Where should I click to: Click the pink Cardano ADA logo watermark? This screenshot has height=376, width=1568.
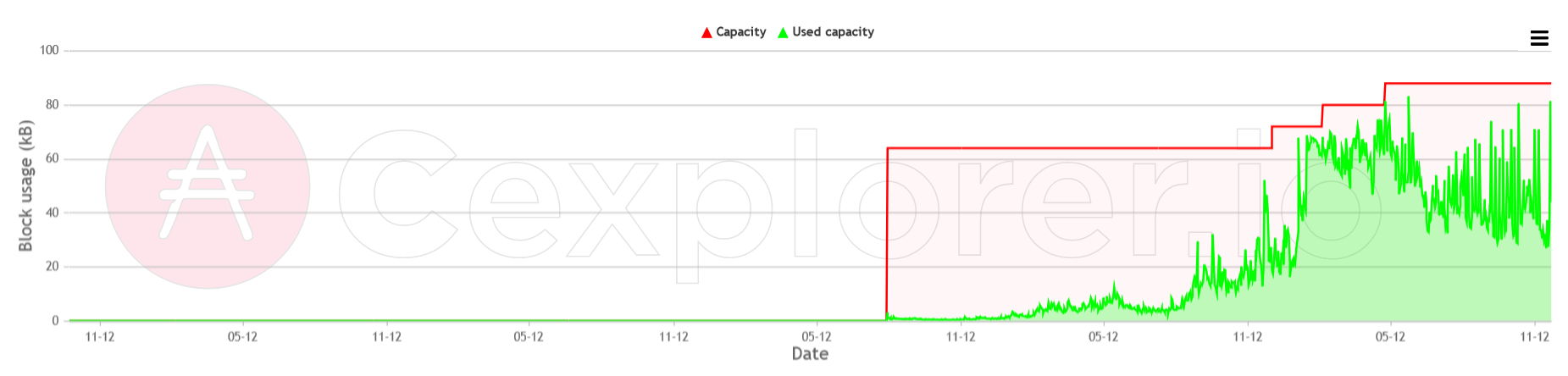pos(208,186)
